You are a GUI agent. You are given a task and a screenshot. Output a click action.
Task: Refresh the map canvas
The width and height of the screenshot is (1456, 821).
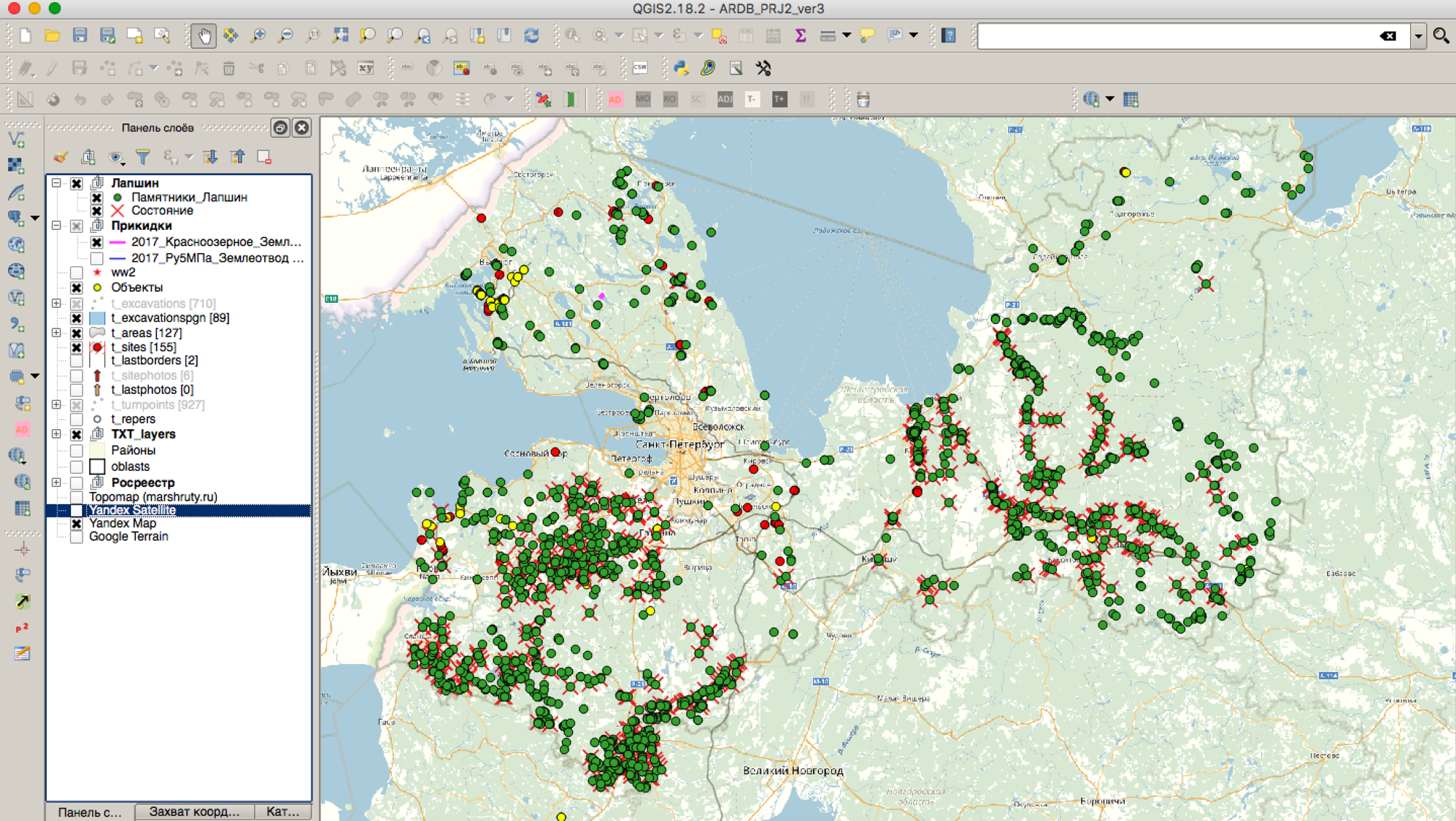click(x=531, y=36)
